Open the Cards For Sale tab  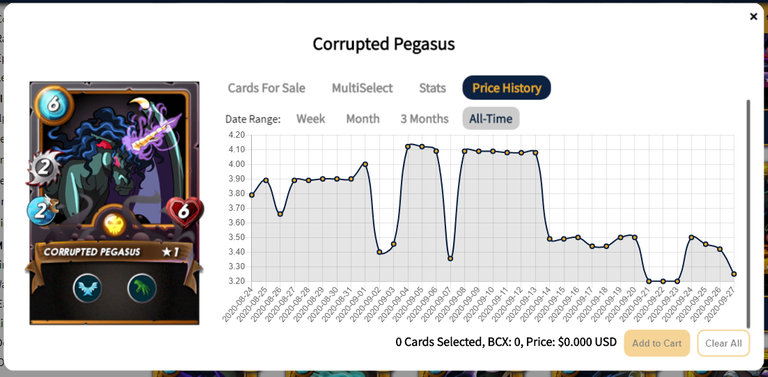coord(266,88)
